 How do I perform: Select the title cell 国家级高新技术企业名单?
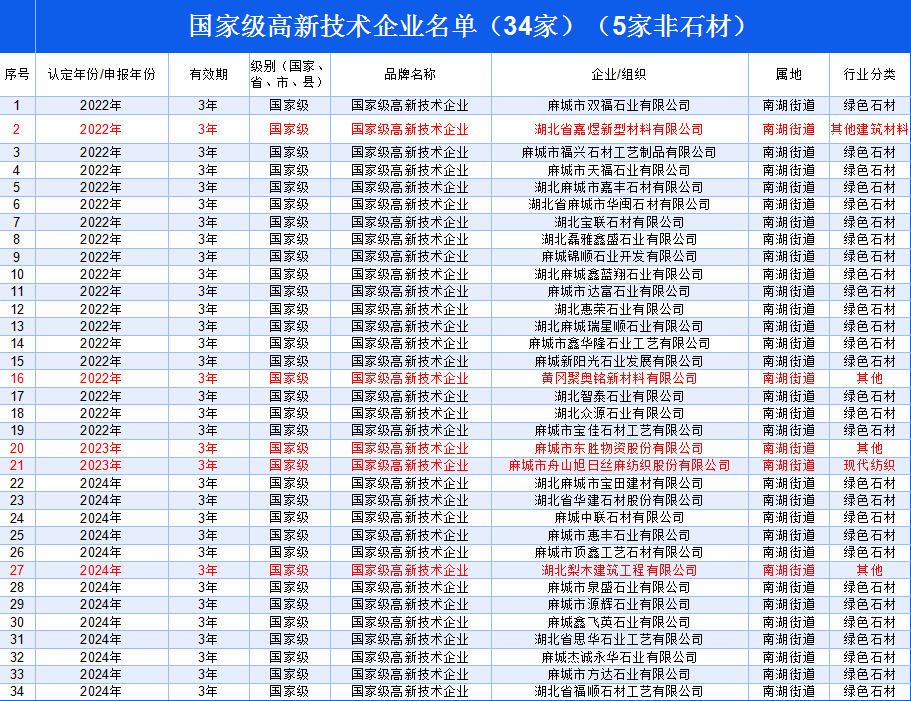[x=472, y=26]
